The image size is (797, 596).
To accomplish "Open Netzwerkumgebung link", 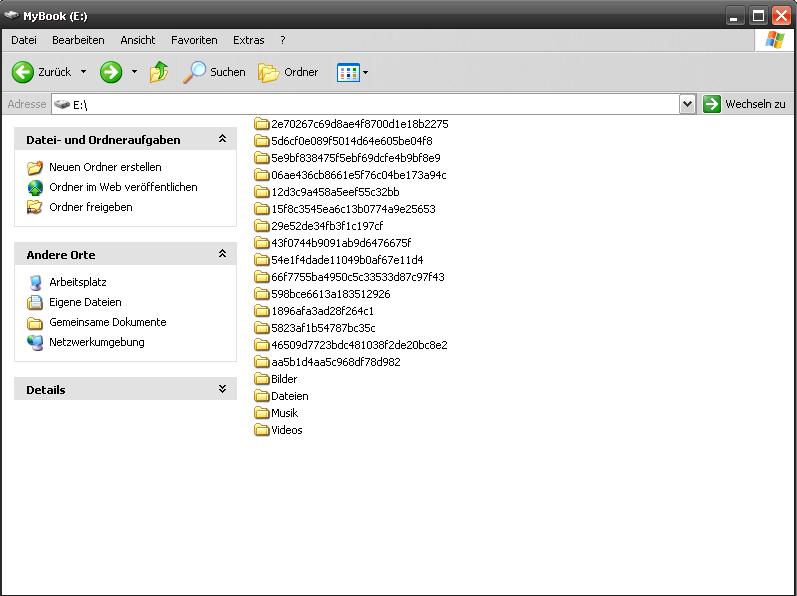I will [97, 342].
